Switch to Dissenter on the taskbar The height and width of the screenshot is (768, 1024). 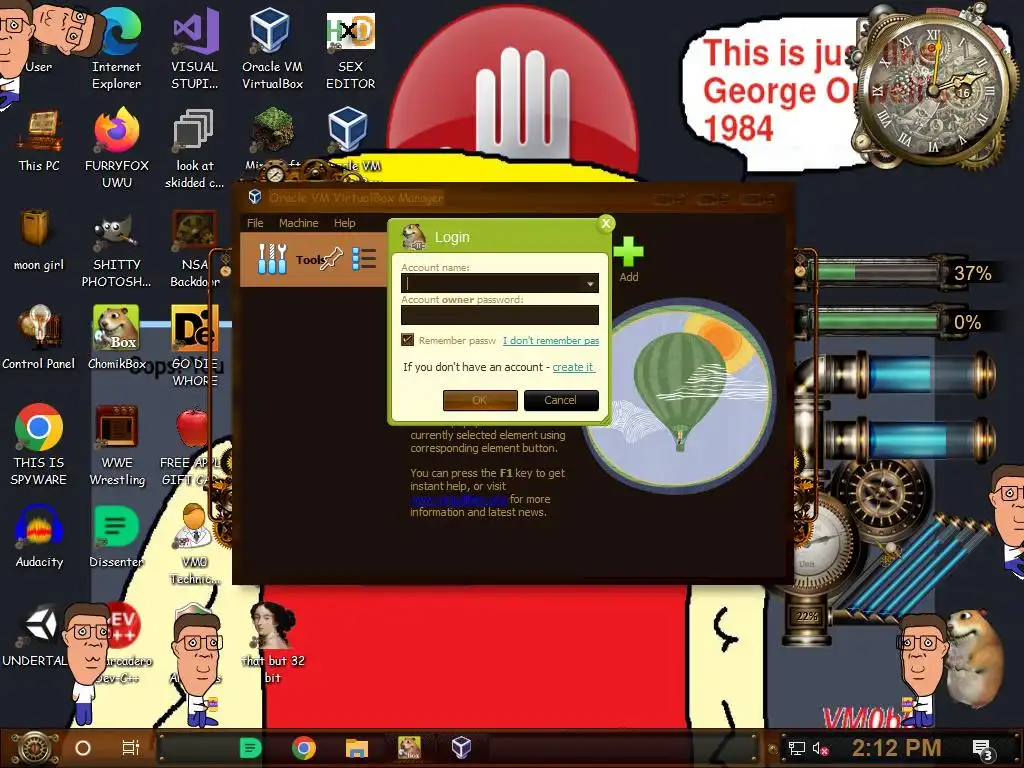coord(250,748)
